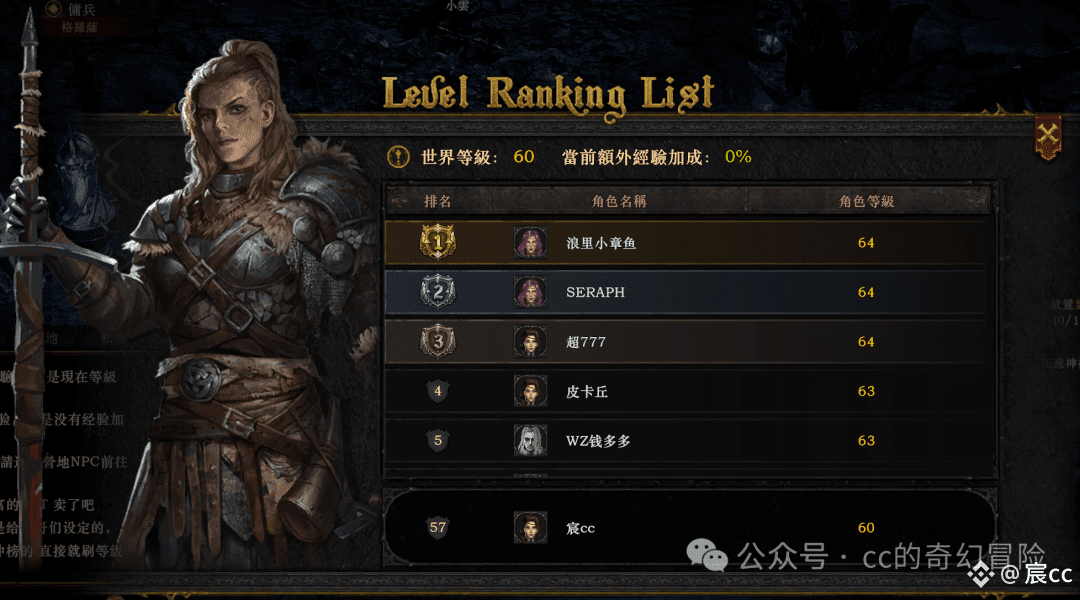Click 皮卡丘's avatar portrait

tap(530, 391)
